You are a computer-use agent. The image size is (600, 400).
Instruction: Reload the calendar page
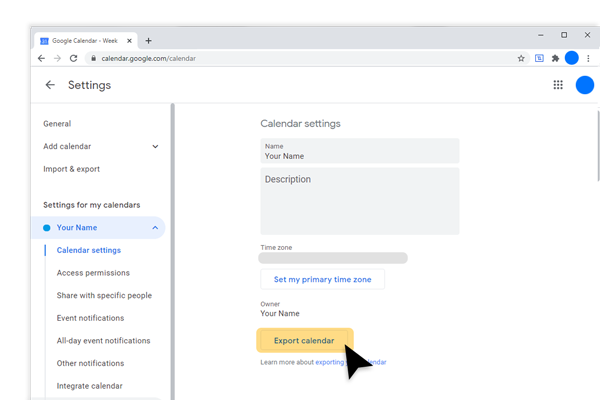coord(73,58)
